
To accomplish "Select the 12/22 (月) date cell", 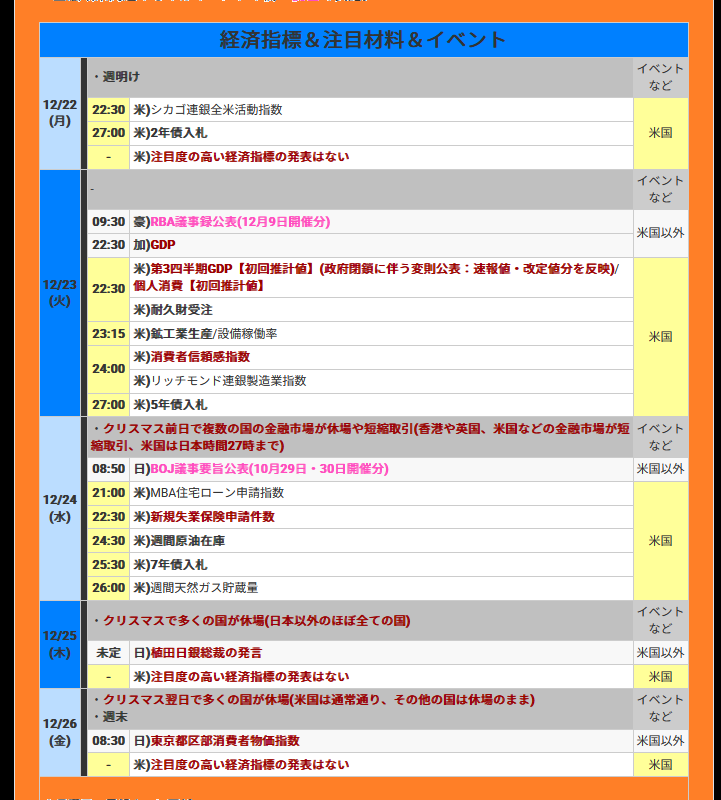I will click(x=60, y=113).
